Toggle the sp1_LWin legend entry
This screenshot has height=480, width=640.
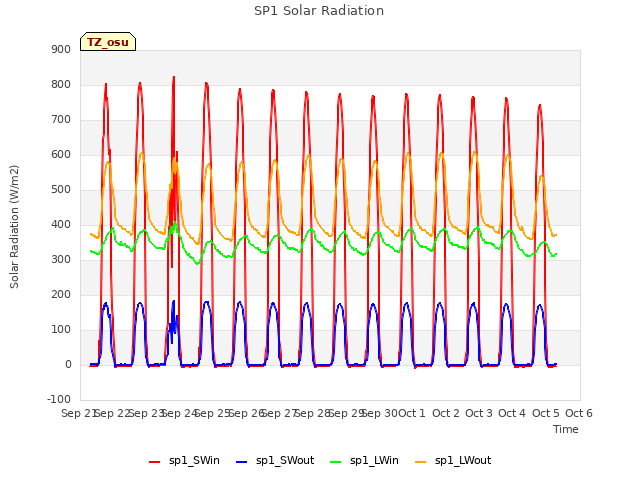[x=364, y=461]
